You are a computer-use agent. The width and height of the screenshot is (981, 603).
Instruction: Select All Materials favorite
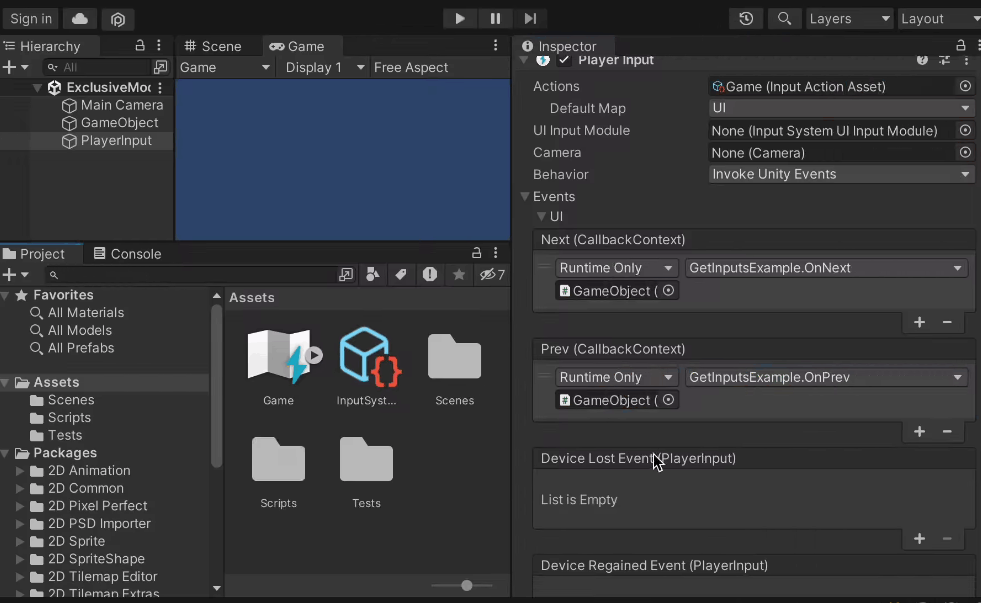(x=77, y=312)
